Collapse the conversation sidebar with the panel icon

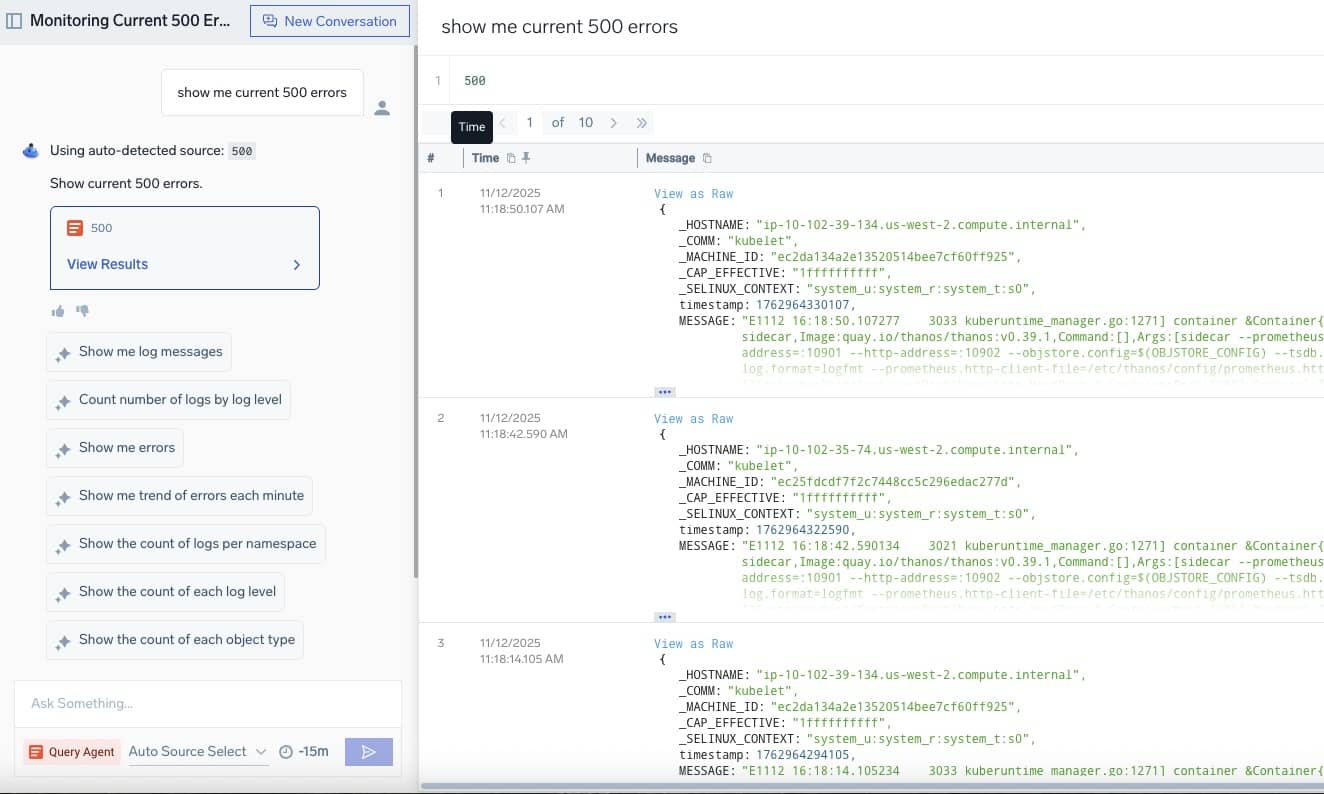14,19
